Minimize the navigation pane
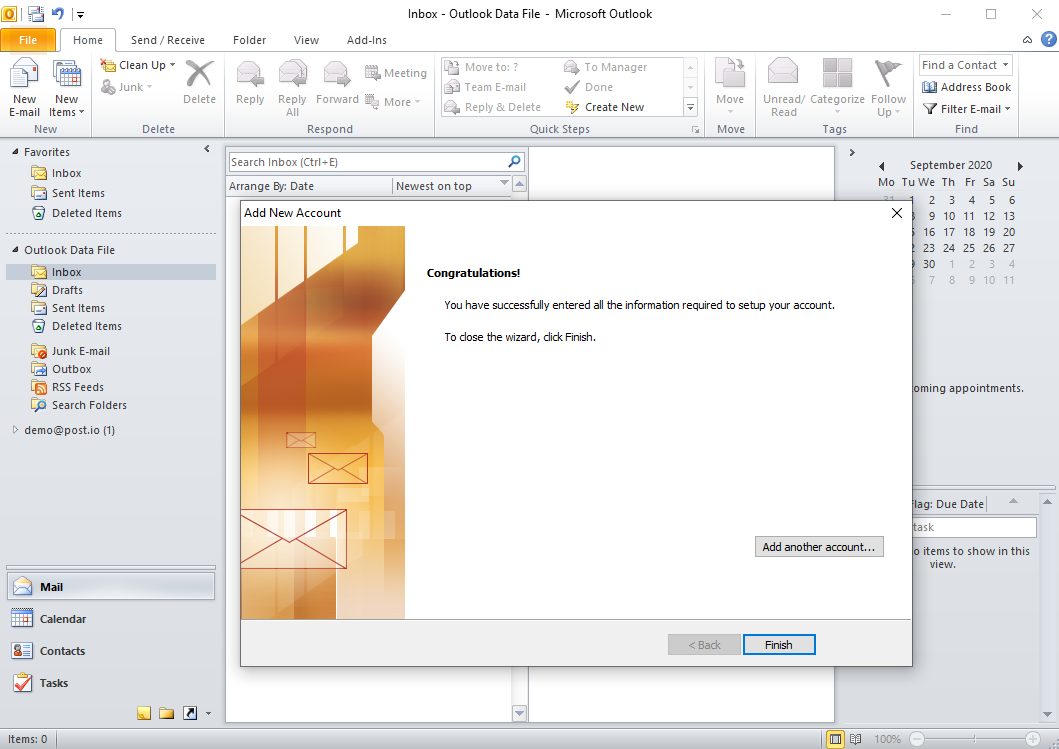This screenshot has height=749, width=1059. click(207, 149)
